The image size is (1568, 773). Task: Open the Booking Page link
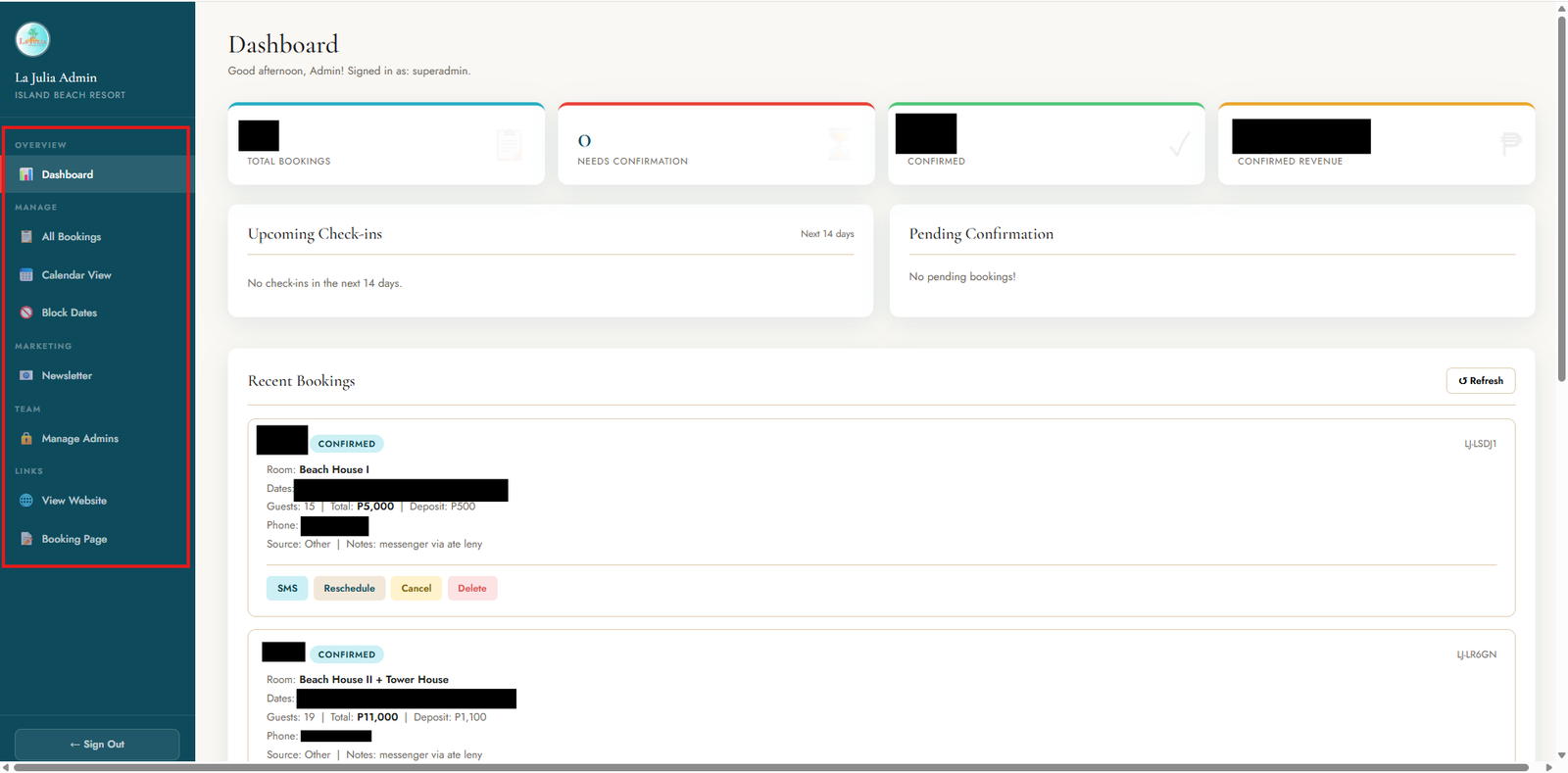(x=97, y=539)
